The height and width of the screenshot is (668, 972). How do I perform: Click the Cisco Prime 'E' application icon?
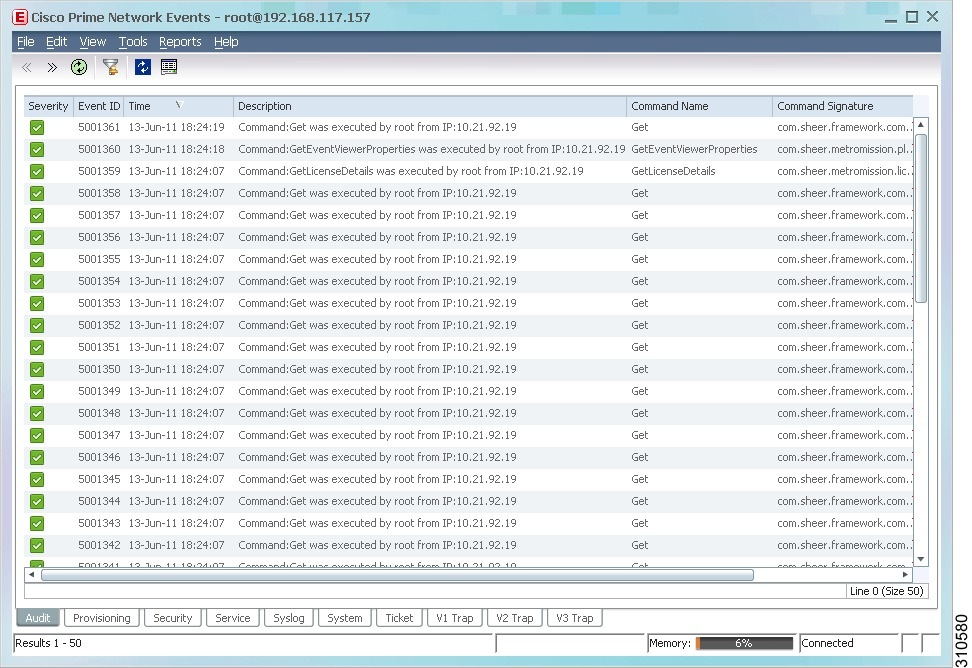tap(20, 17)
